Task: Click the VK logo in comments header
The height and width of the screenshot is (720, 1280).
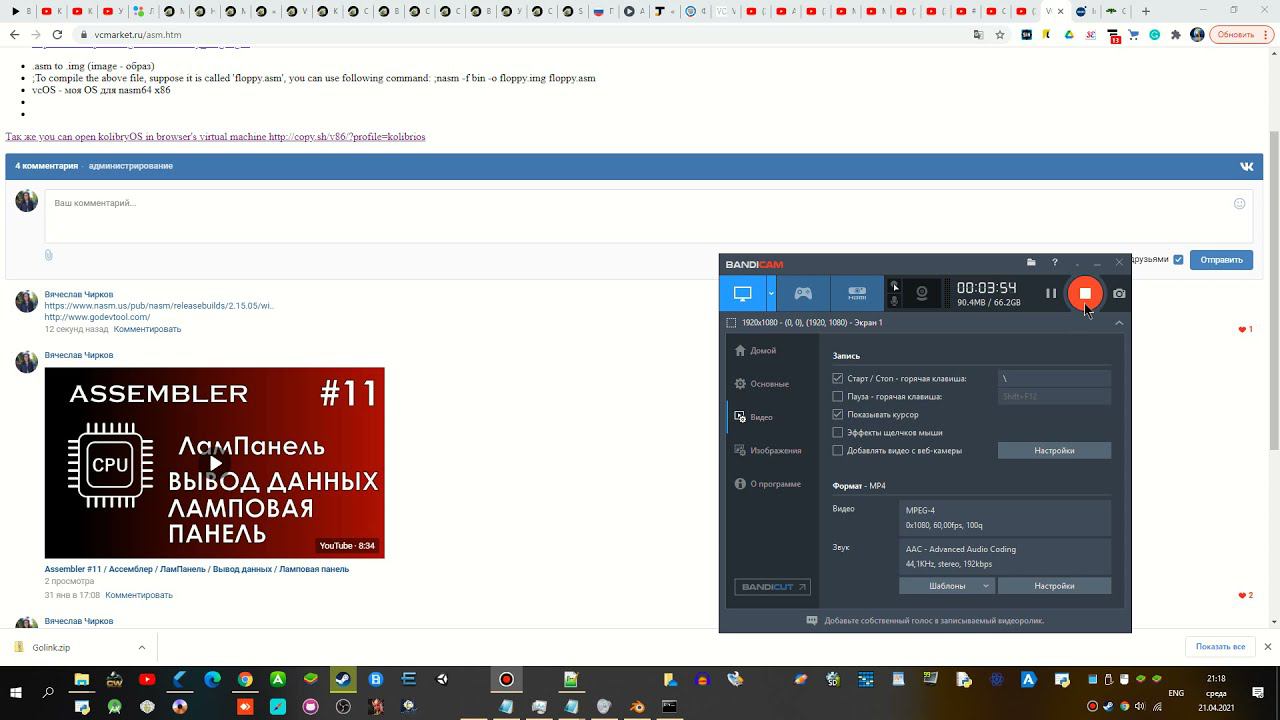Action: click(1246, 166)
